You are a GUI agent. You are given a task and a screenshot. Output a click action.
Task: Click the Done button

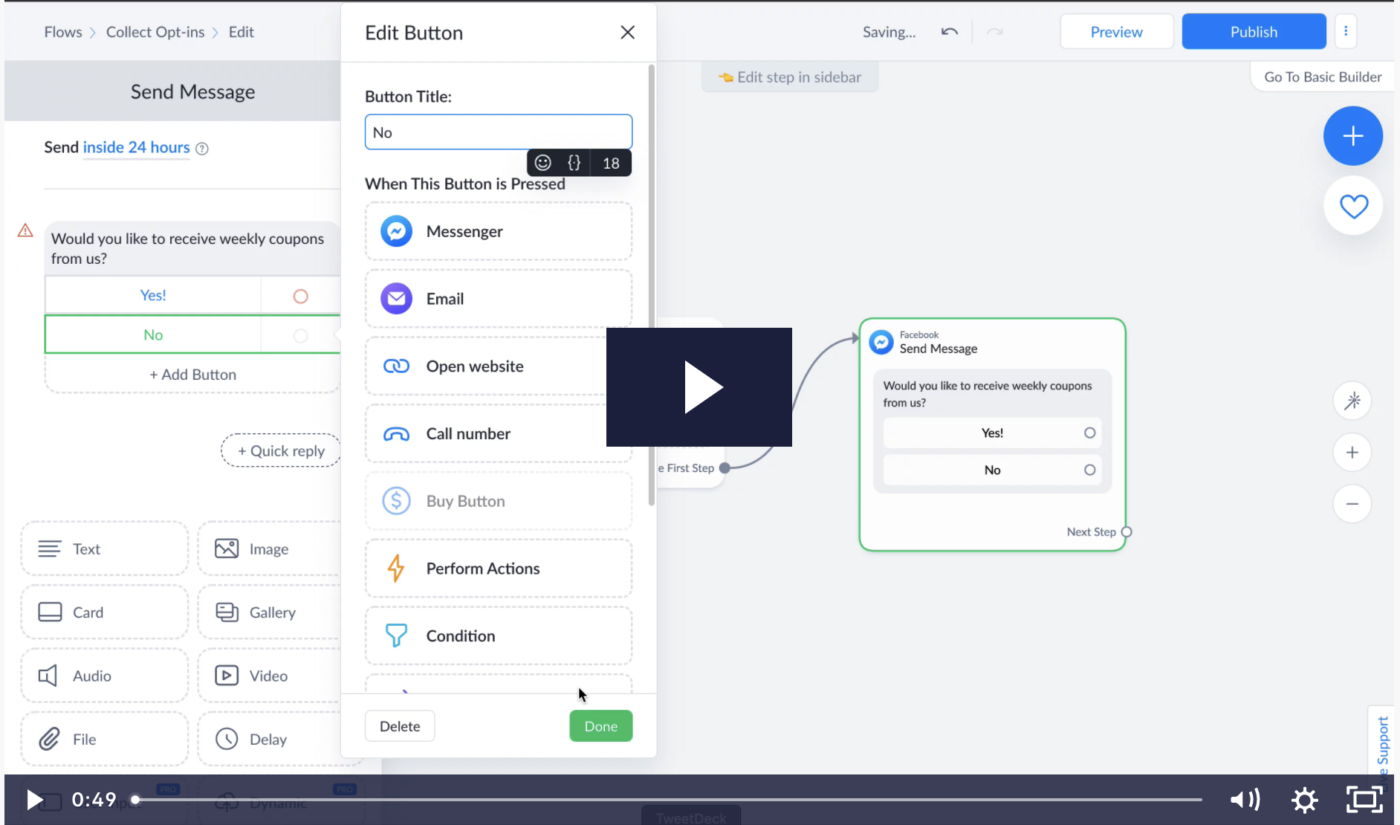point(601,726)
